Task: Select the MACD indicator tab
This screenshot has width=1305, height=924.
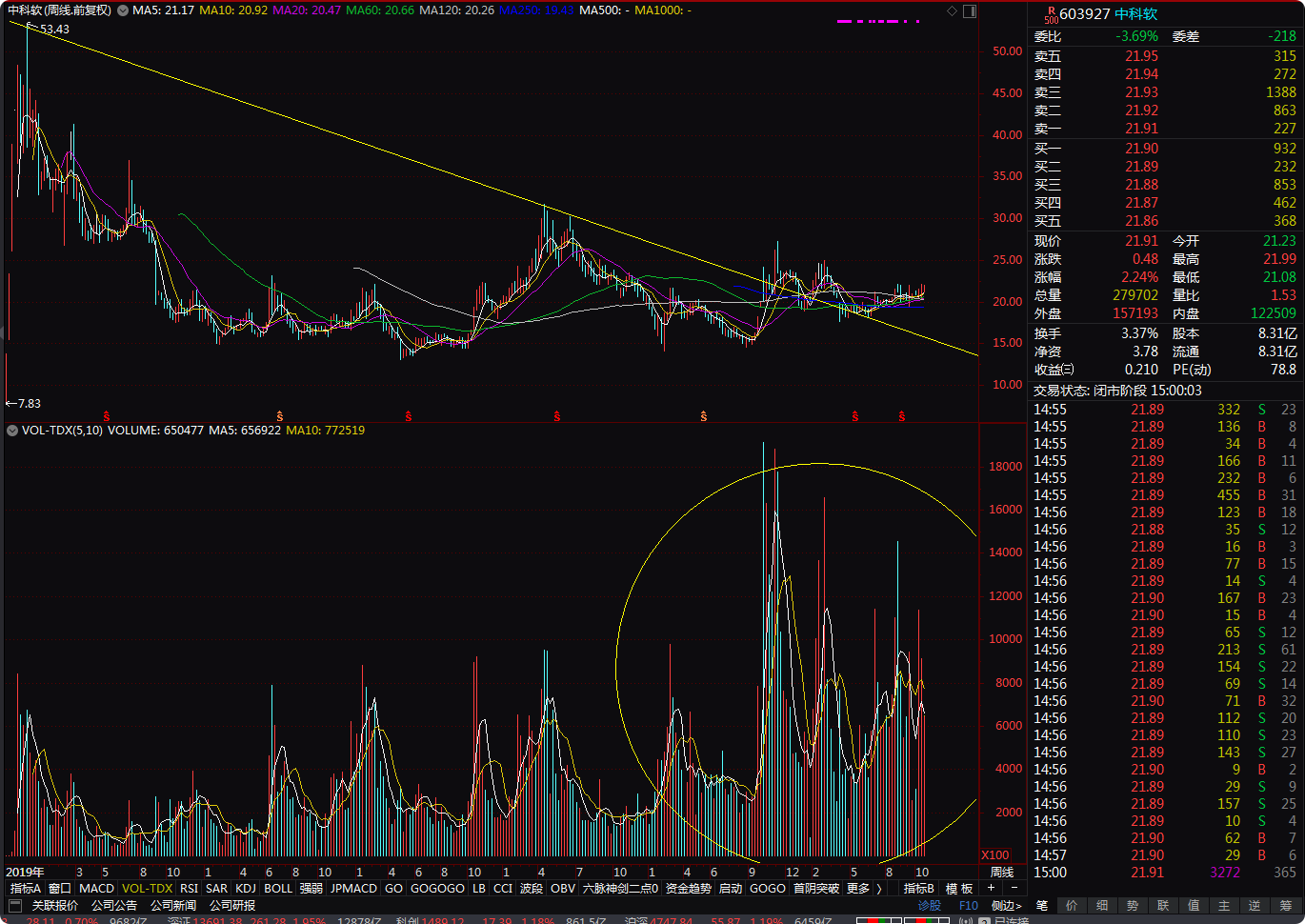Action: (x=96, y=888)
